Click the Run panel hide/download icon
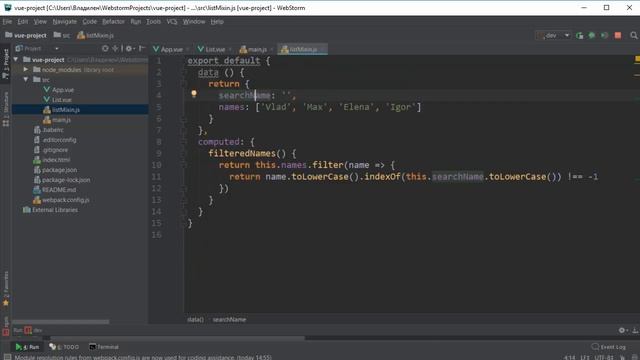 click(x=635, y=330)
